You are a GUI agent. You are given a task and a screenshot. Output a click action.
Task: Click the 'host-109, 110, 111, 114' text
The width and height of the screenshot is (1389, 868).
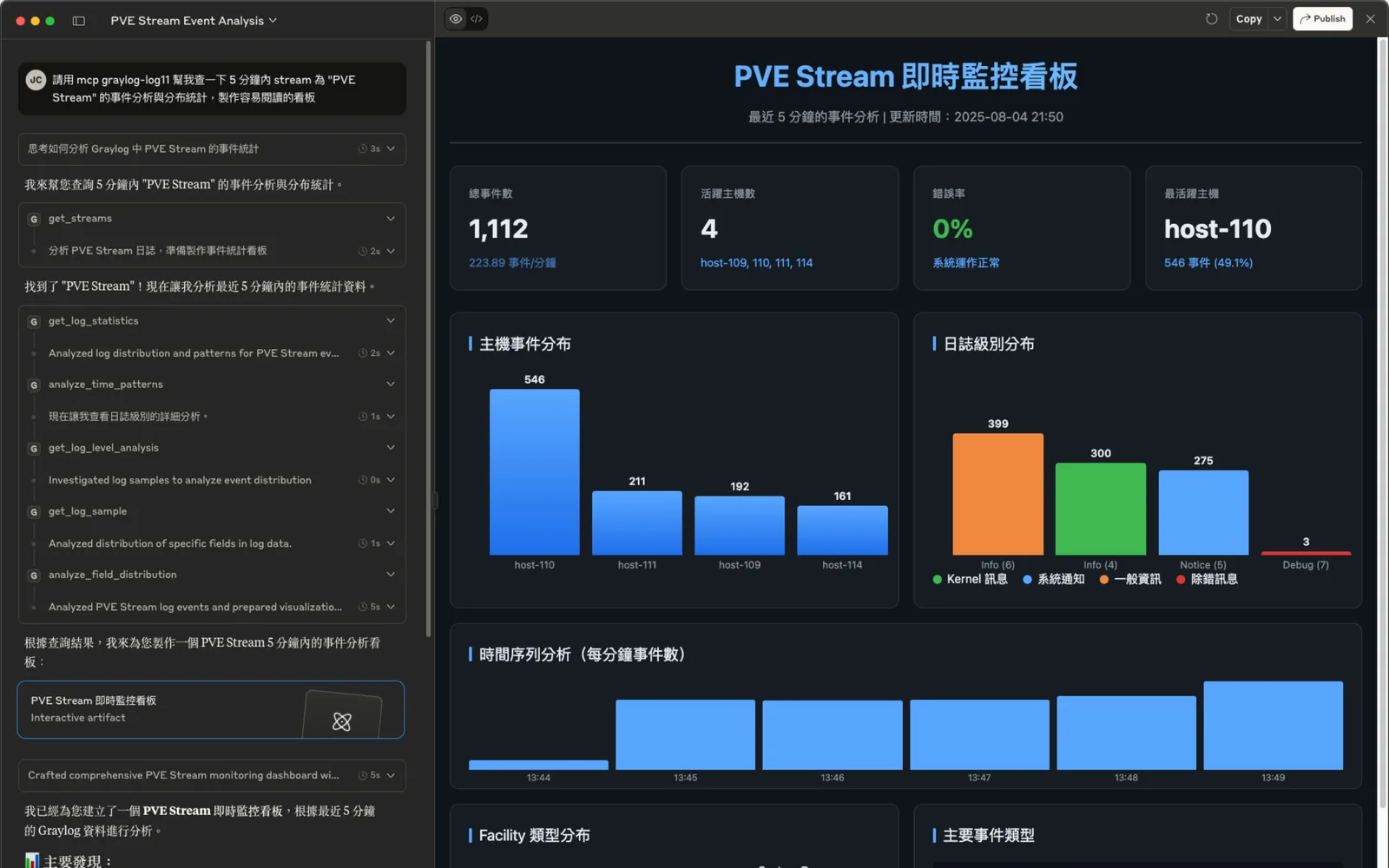[756, 263]
